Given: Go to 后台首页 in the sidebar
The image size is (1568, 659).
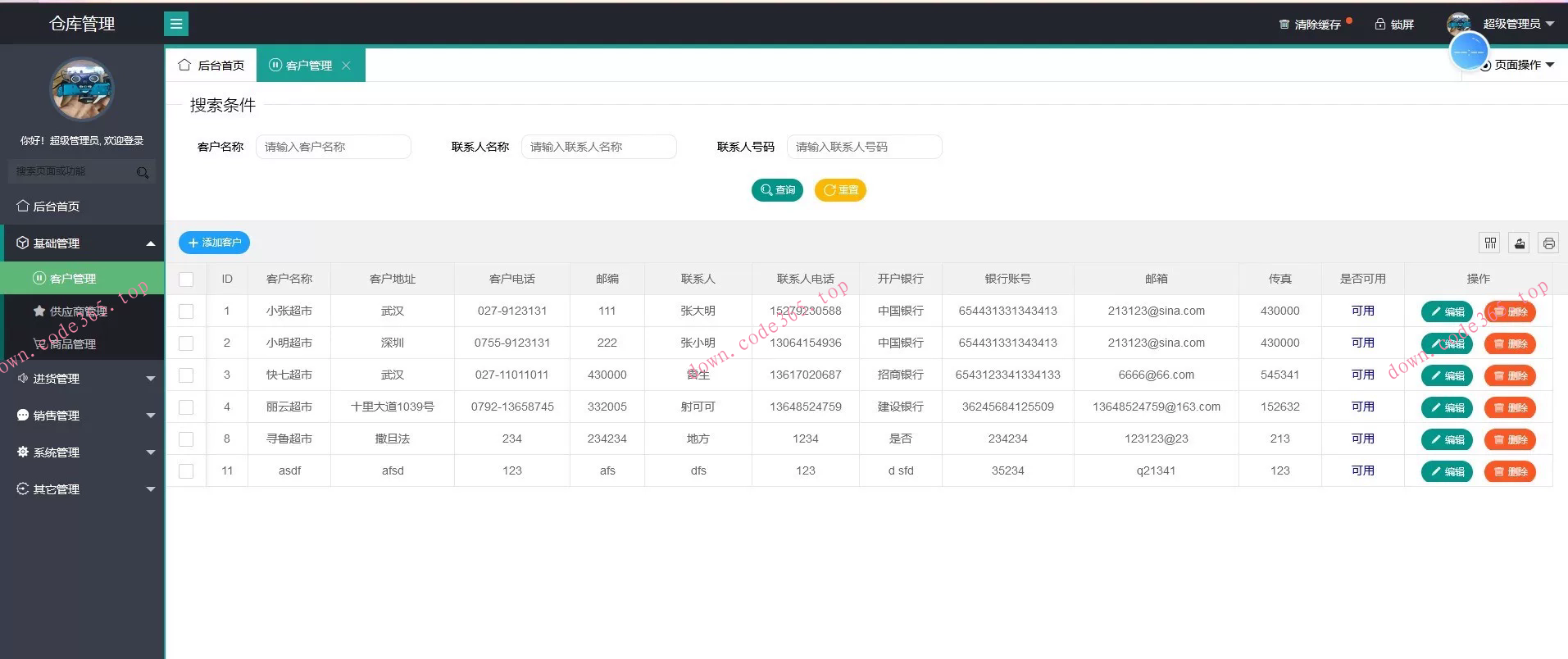Looking at the screenshot, I should pyautogui.click(x=82, y=206).
